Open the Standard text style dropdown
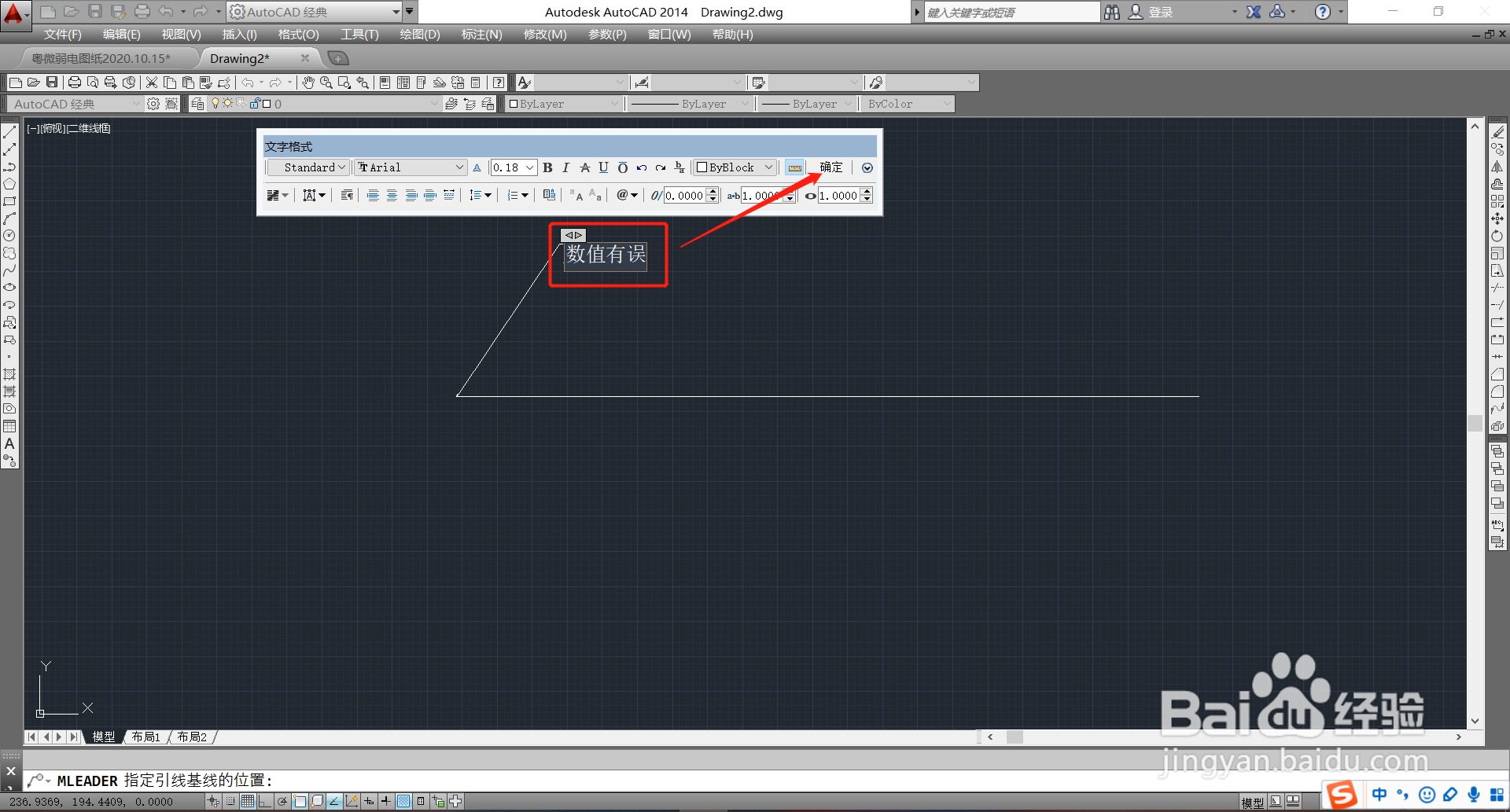The width and height of the screenshot is (1510, 812). click(308, 167)
